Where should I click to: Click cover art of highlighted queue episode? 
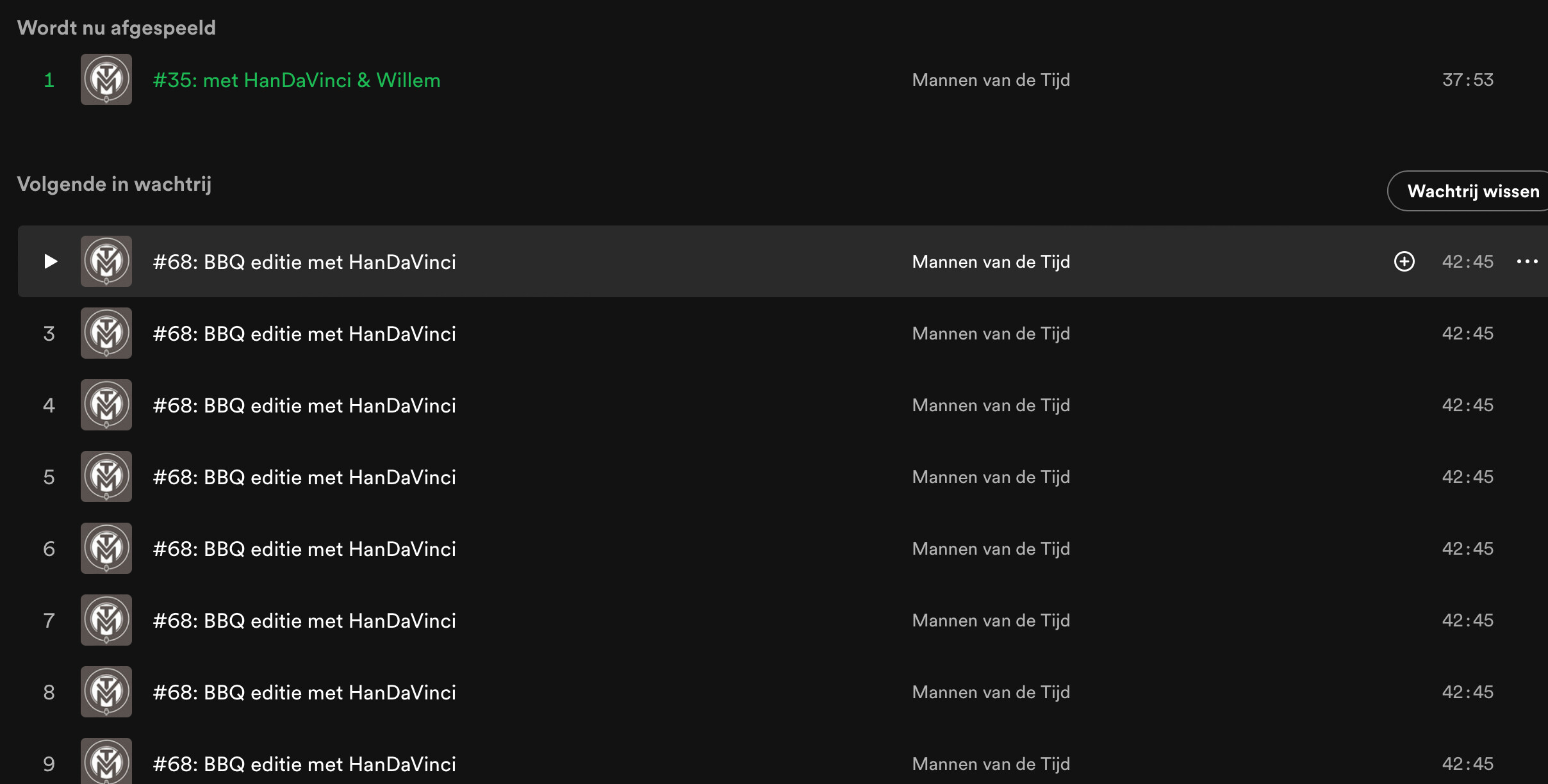106,261
